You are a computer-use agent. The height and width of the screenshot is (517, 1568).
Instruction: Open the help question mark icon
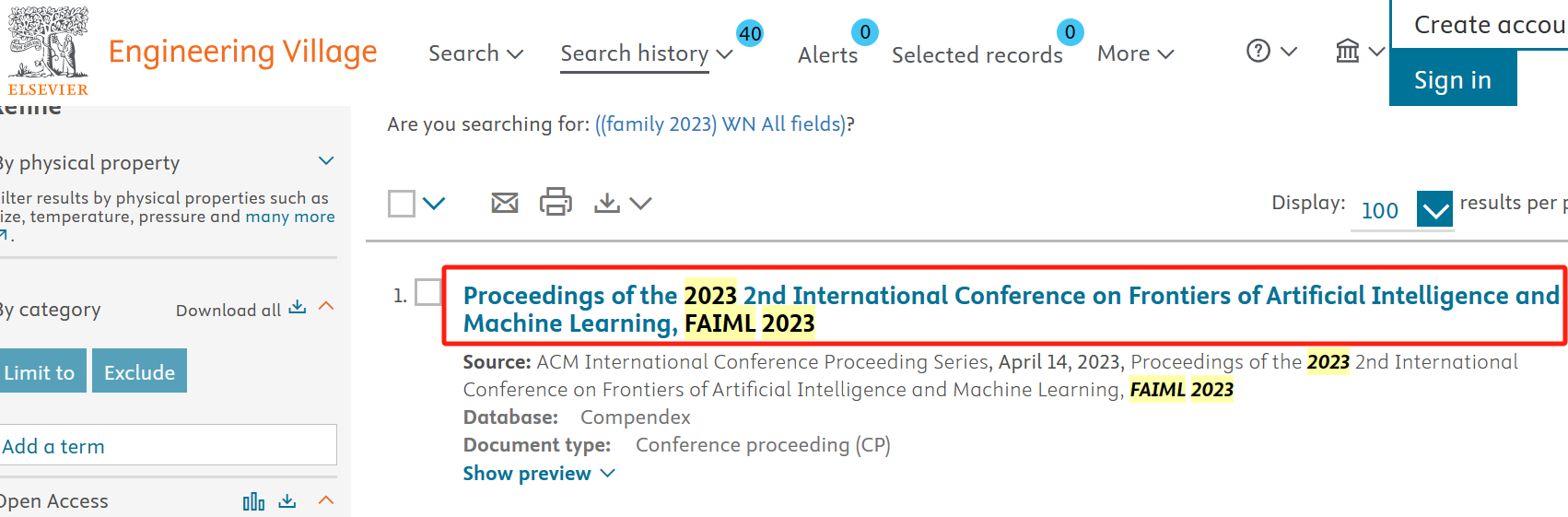pos(1258,51)
